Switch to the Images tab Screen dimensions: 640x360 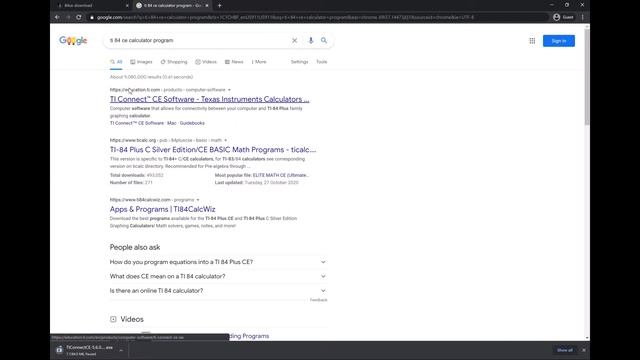pos(141,62)
